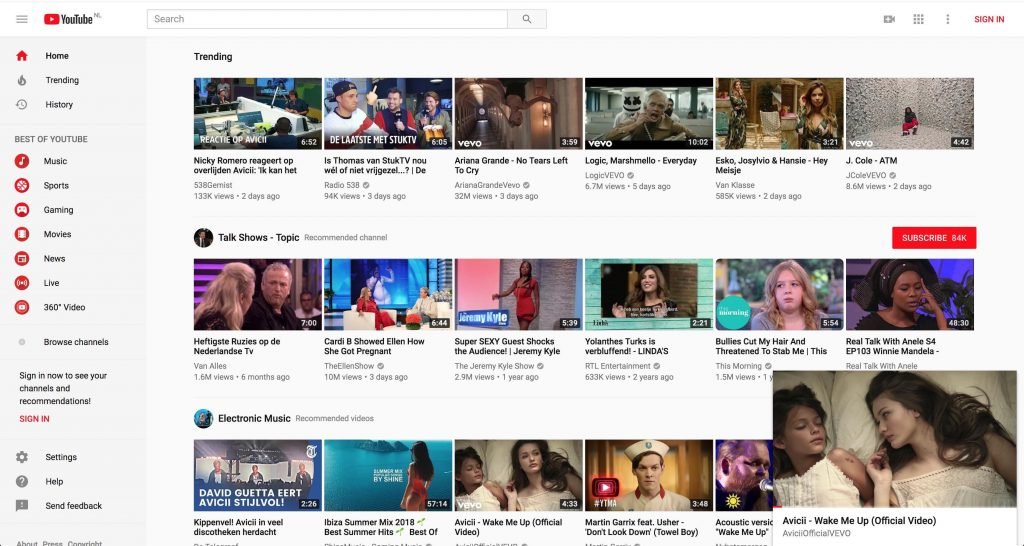Image resolution: width=1024 pixels, height=546 pixels.
Task: Click the Electronic Music channel avatar
Action: pos(203,419)
